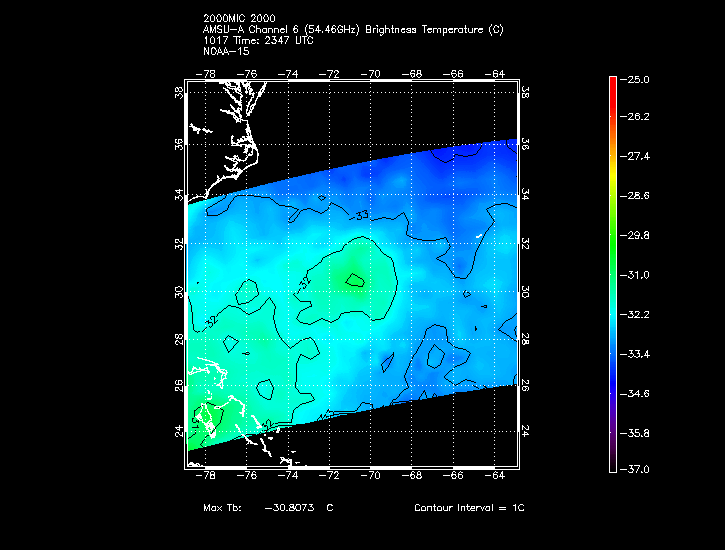This screenshot has height=550, width=725.
Task: Select the -76 label on the top longitude axis
Action: tap(246, 74)
